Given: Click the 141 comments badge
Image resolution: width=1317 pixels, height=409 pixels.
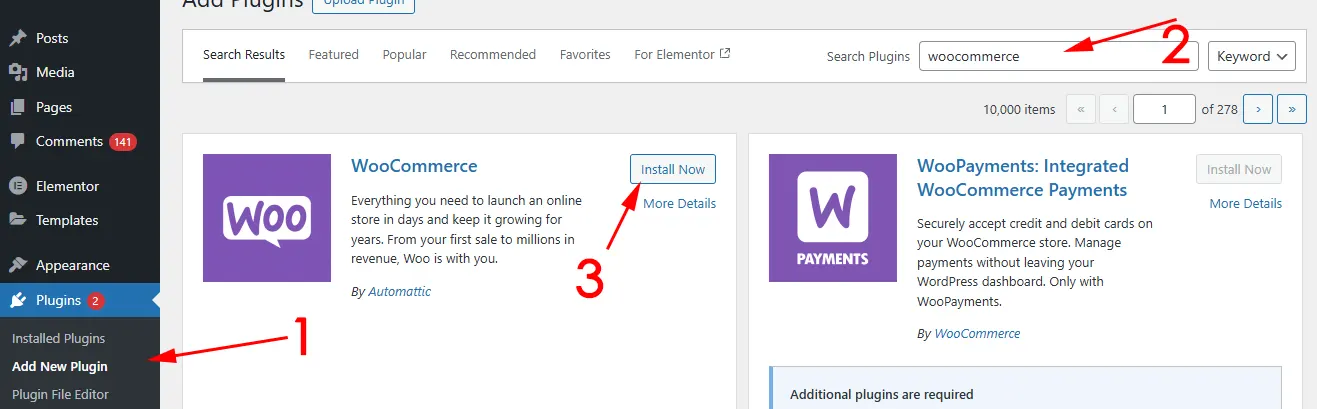Looking at the screenshot, I should coord(123,142).
